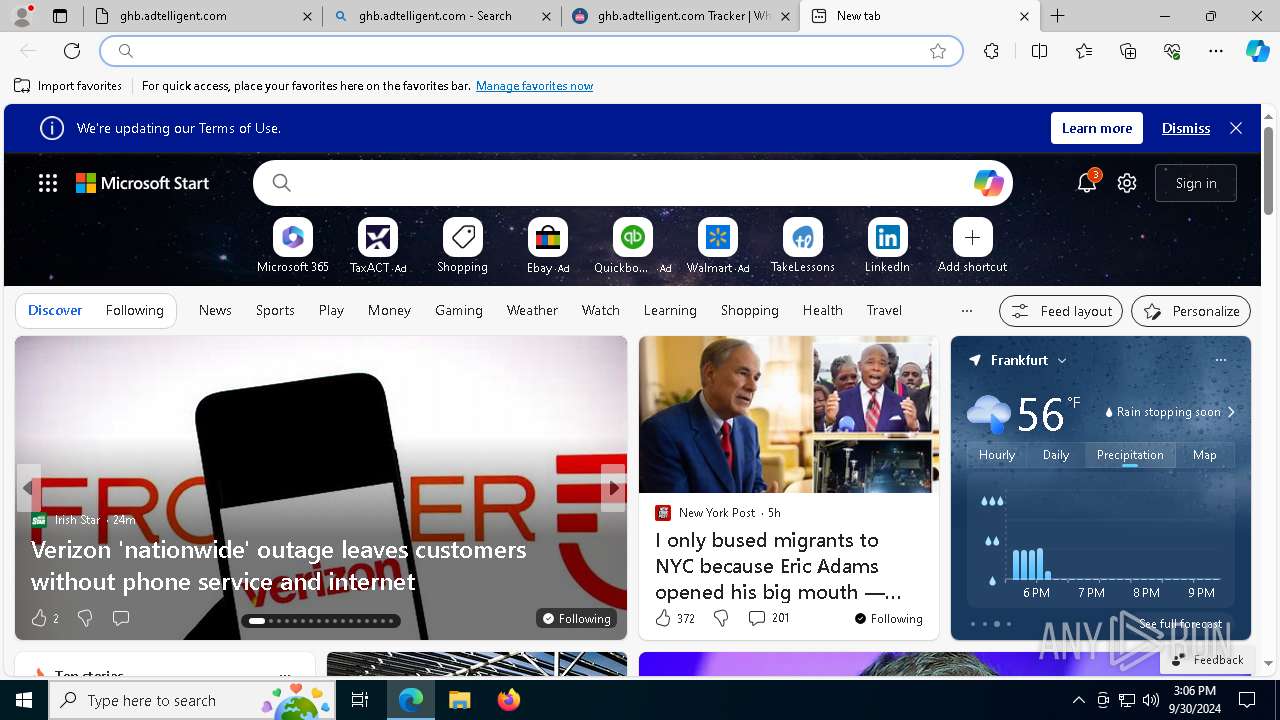This screenshot has height=720, width=1280.
Task: Refresh the current browser page
Action: pyautogui.click(x=72, y=51)
